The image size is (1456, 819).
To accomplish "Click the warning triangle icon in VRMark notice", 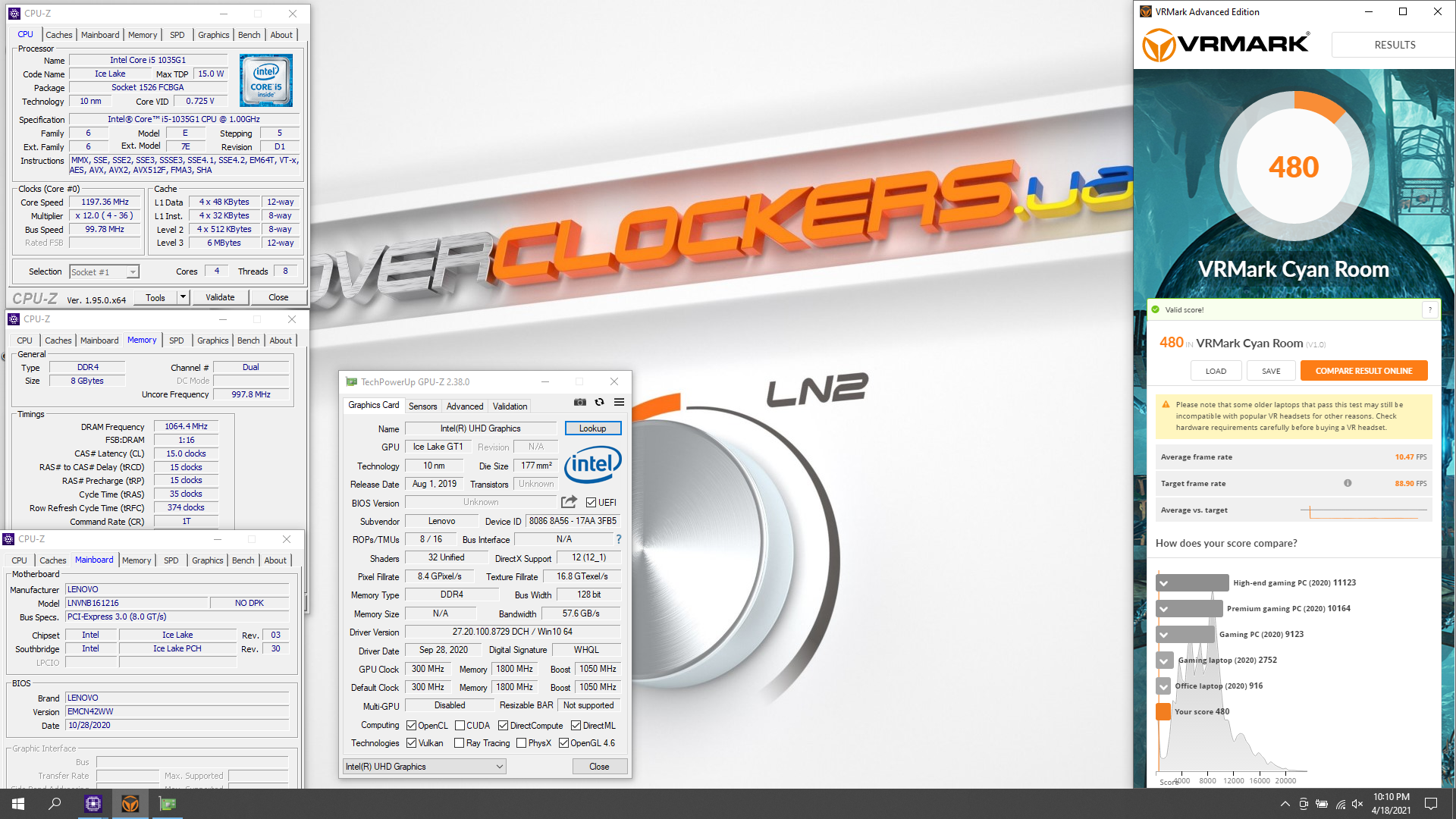I will pos(1166,405).
